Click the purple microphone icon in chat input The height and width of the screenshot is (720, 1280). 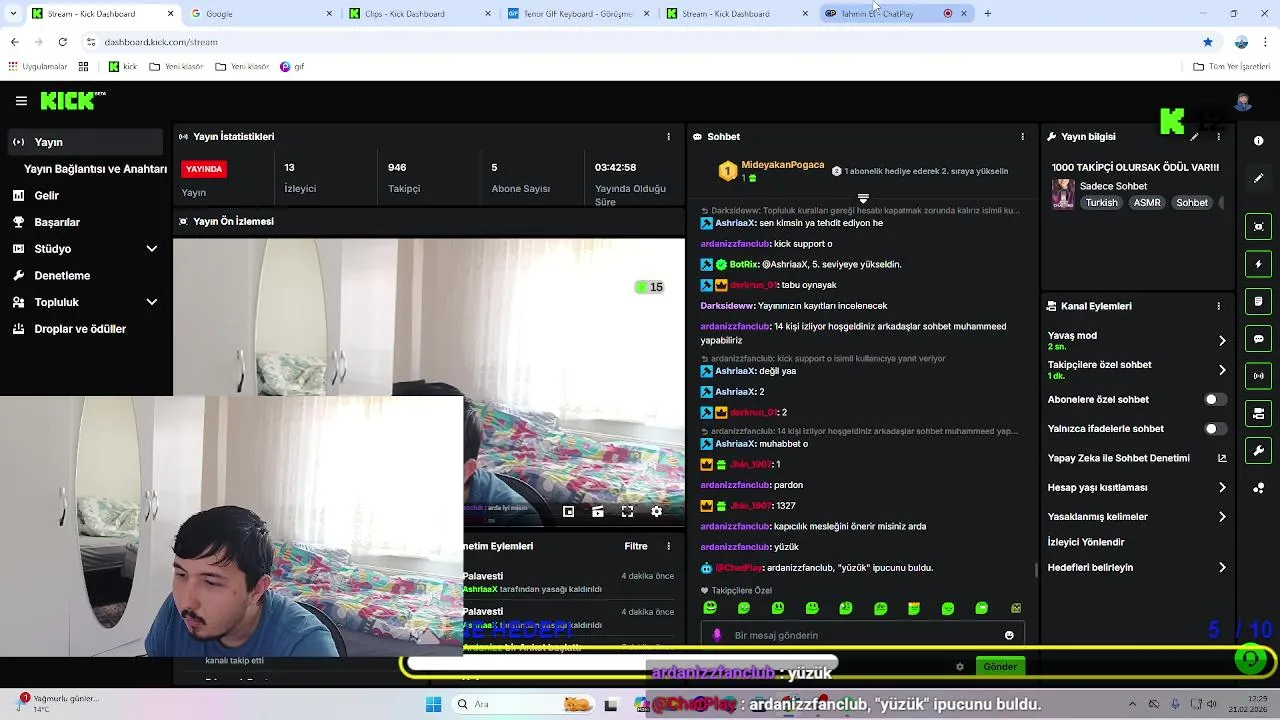pos(717,635)
